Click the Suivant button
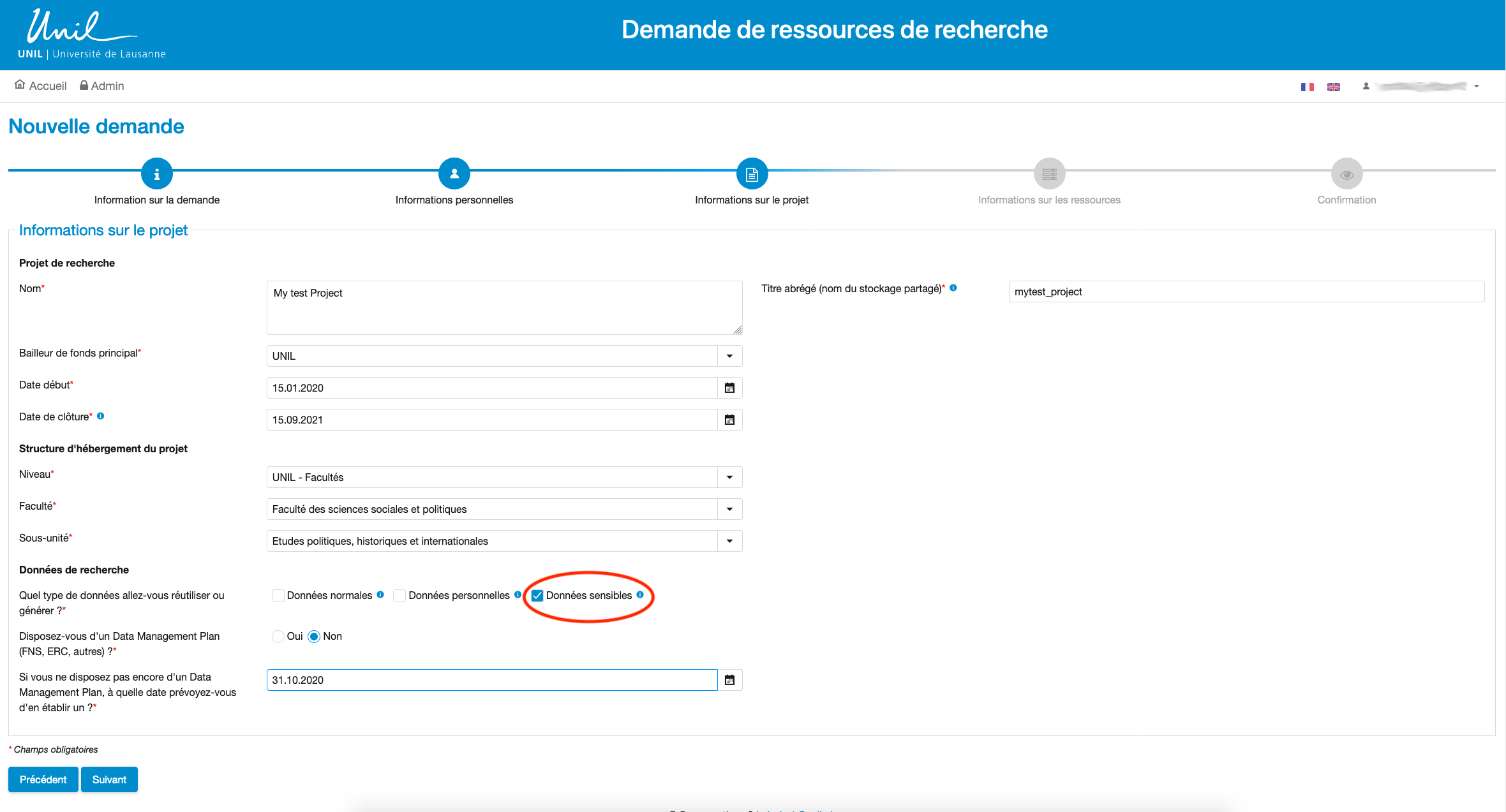This screenshot has width=1506, height=812. (109, 779)
